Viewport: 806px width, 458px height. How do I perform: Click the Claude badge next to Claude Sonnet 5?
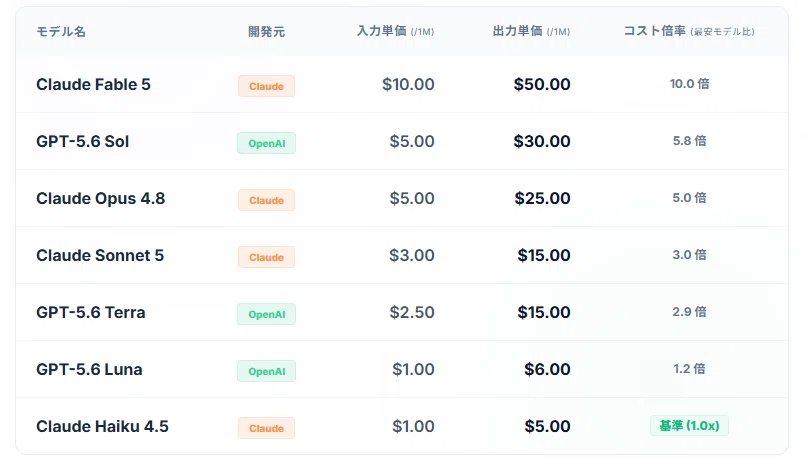(x=266, y=257)
